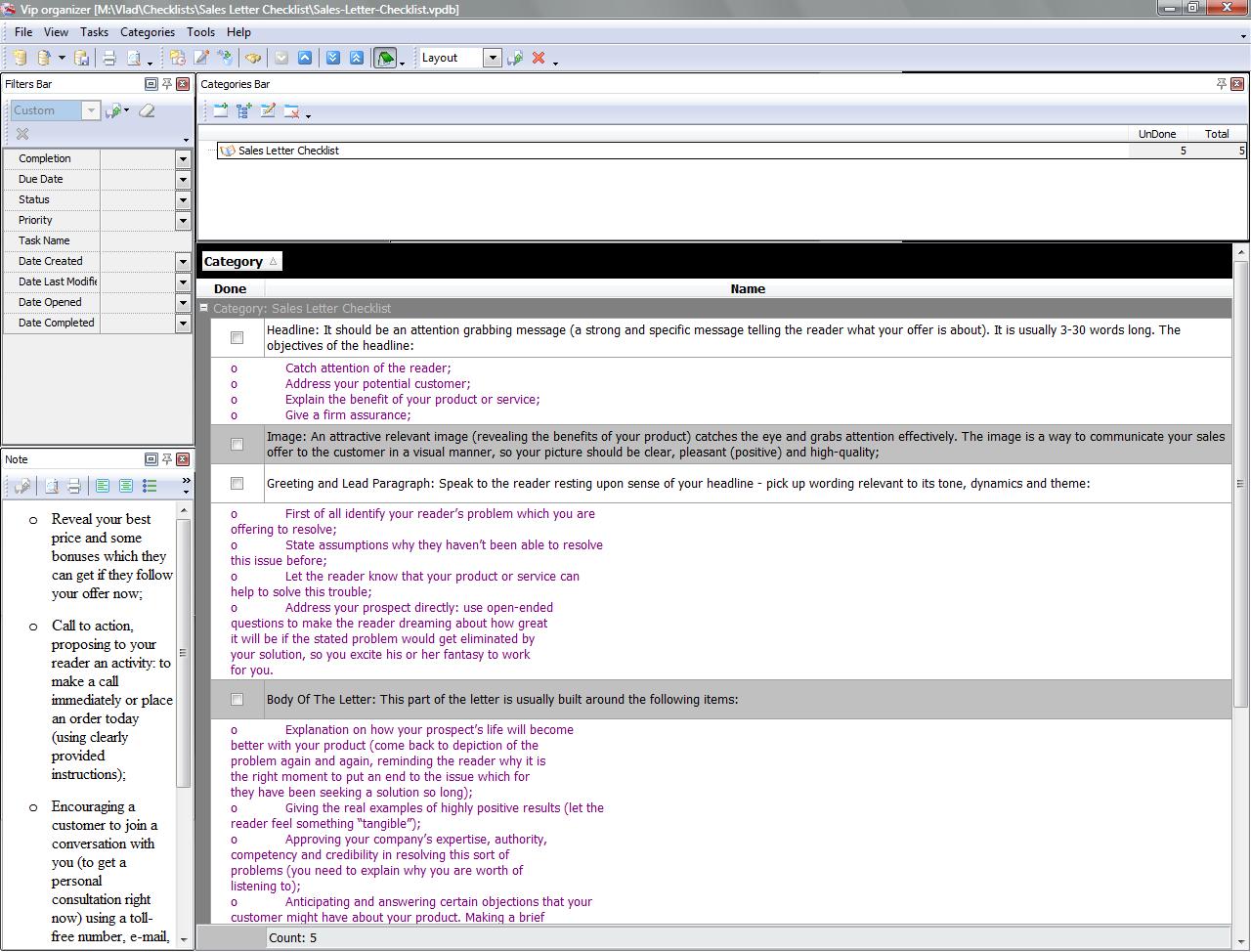This screenshot has width=1251, height=952.
Task: Click the add category icon in Categories Bar
Action: pos(221,111)
